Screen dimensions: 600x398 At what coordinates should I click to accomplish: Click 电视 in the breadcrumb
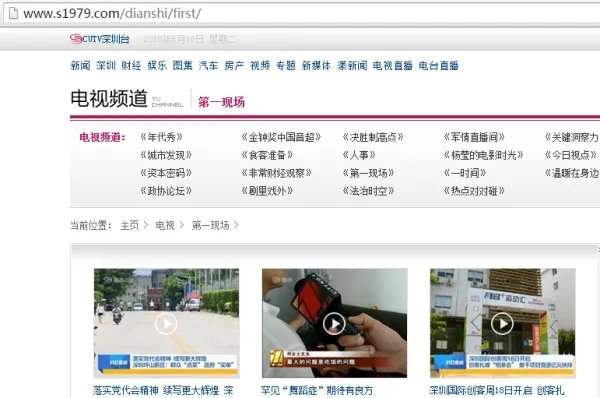(165, 225)
